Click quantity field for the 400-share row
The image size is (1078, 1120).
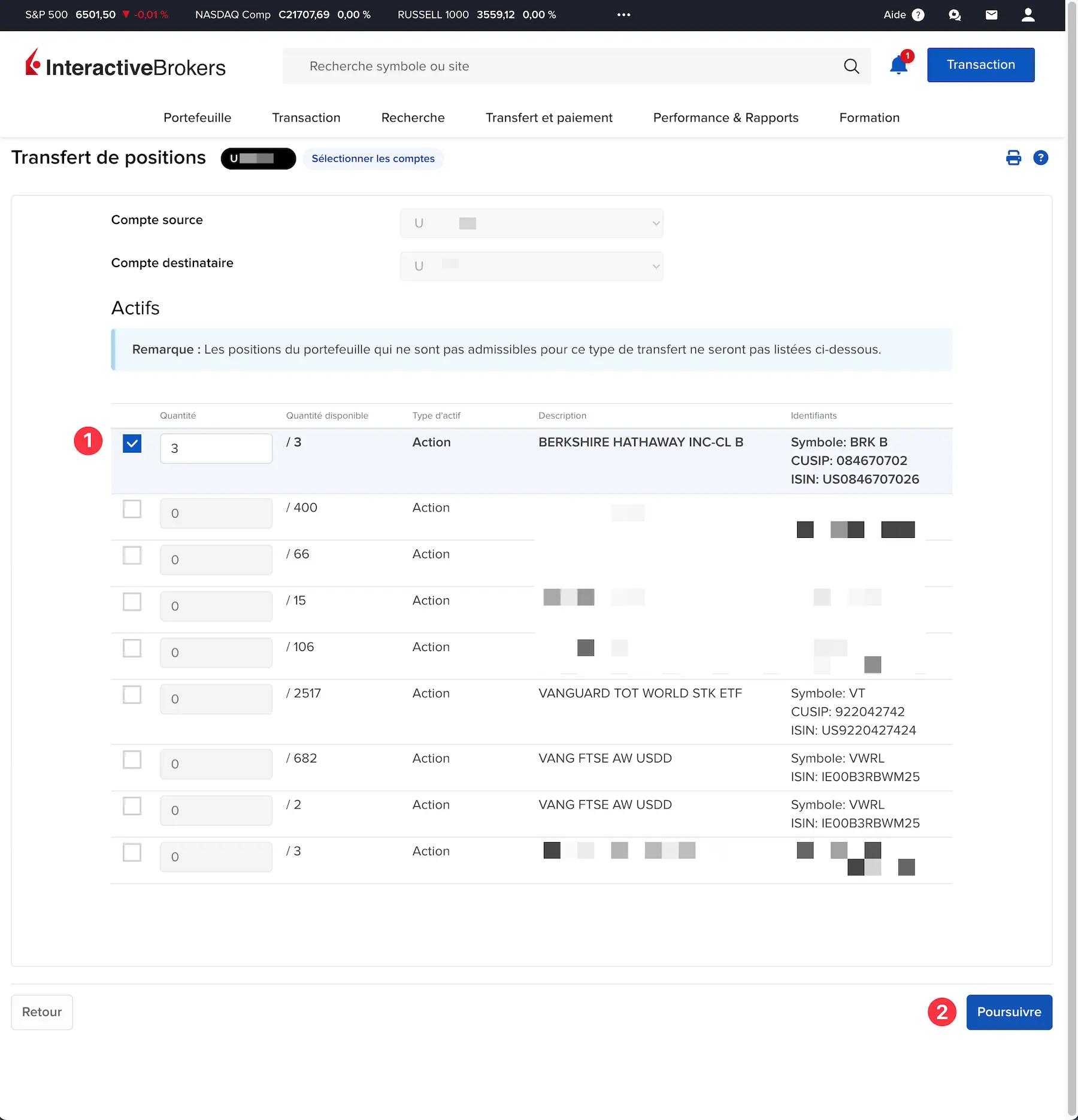click(x=216, y=513)
